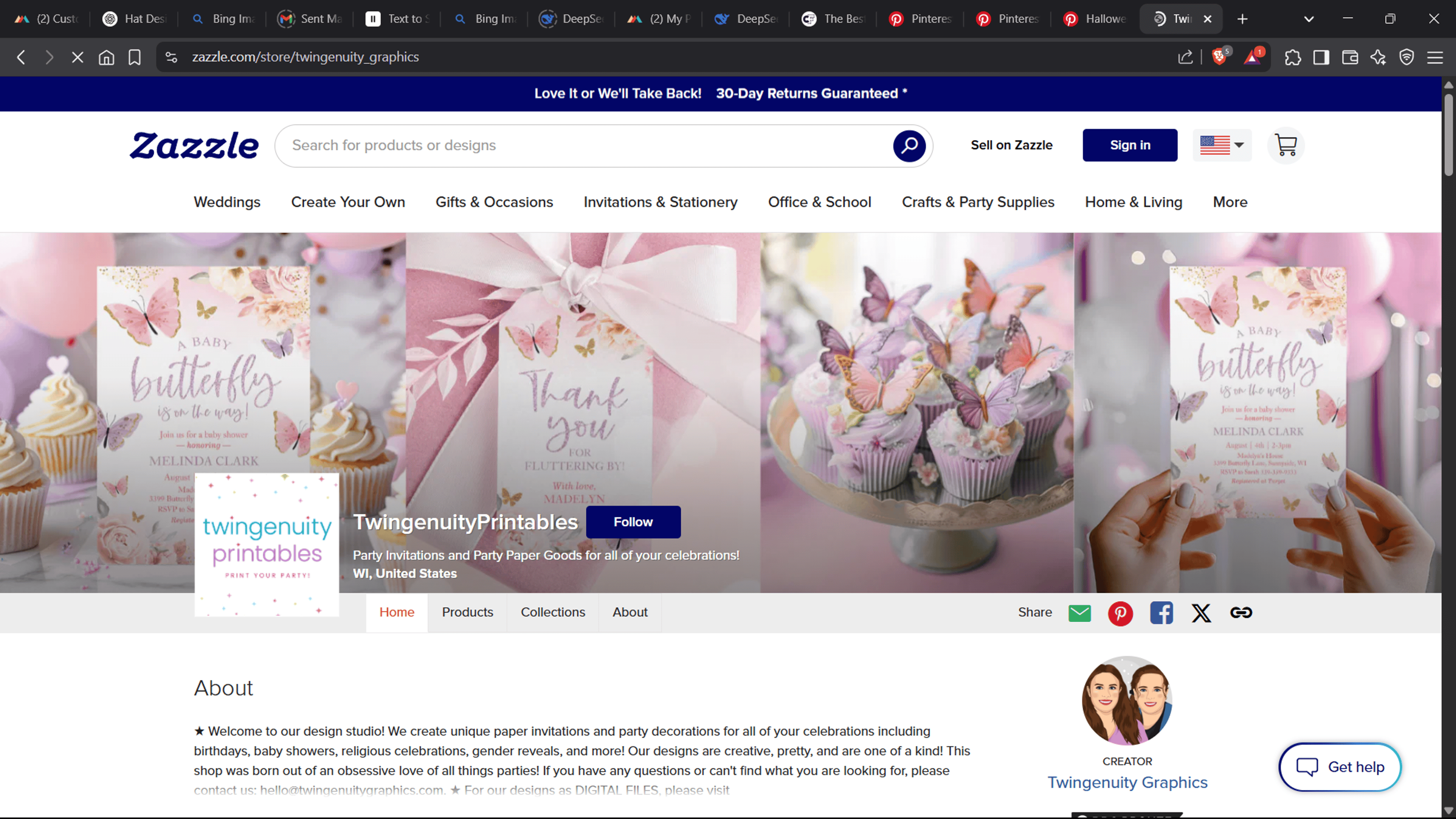Copy store link icon
1456x819 pixels.
pyautogui.click(x=1241, y=613)
